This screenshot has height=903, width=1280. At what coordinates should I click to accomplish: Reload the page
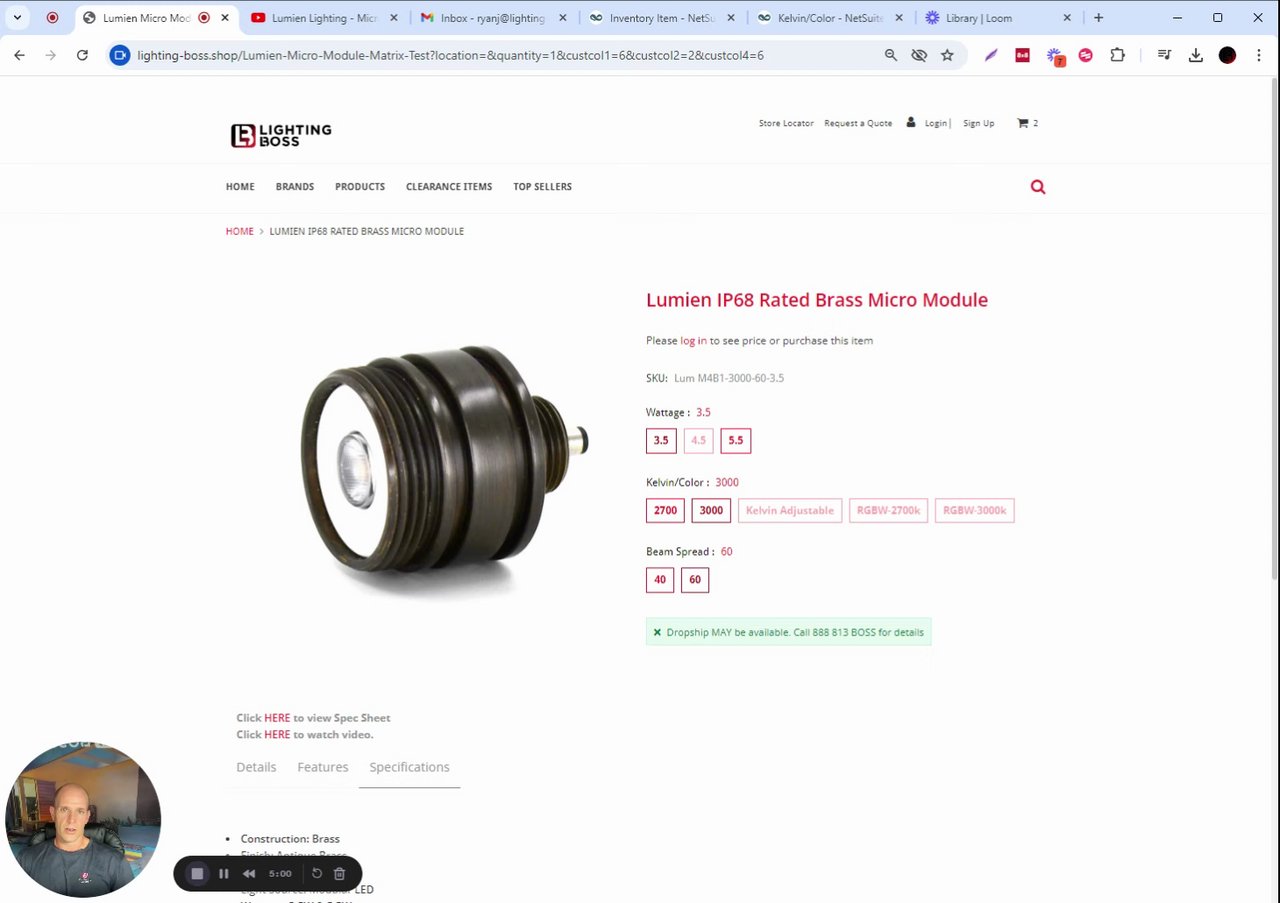coord(82,55)
